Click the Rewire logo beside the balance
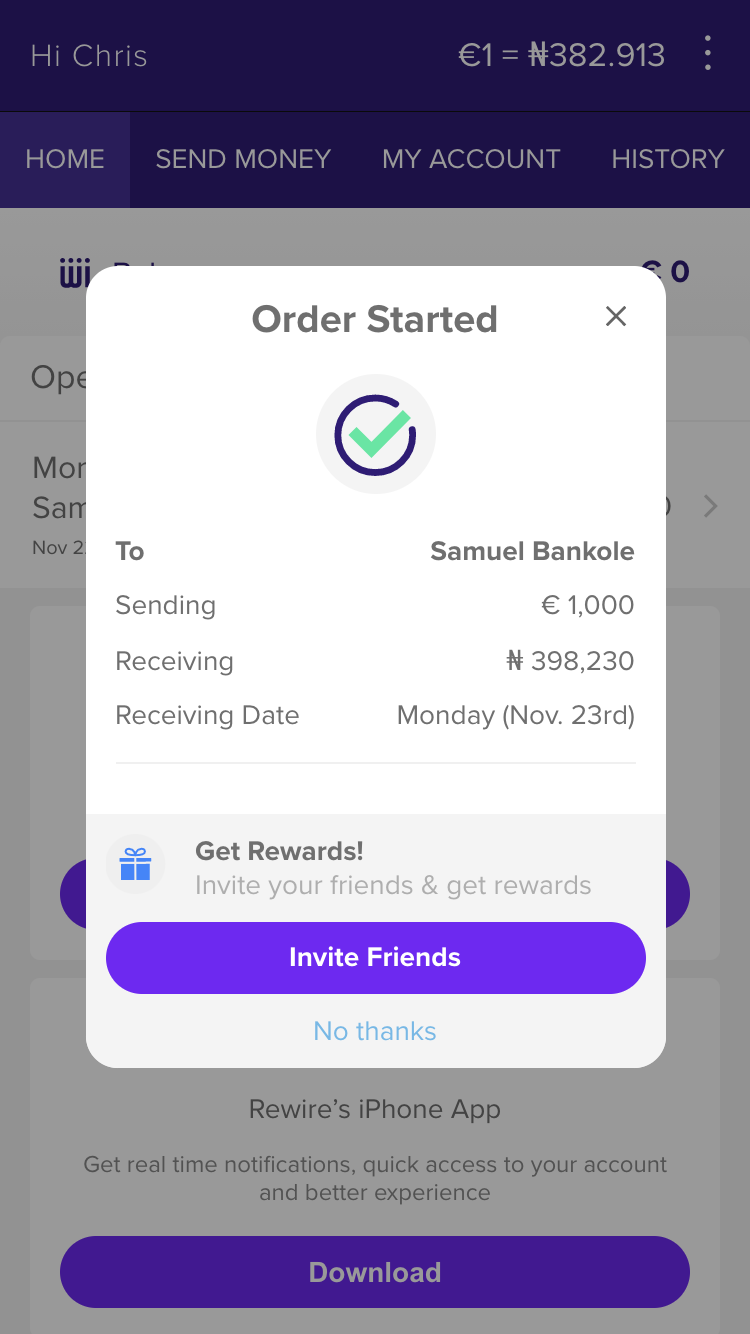The height and width of the screenshot is (1334, 750). [x=75, y=272]
